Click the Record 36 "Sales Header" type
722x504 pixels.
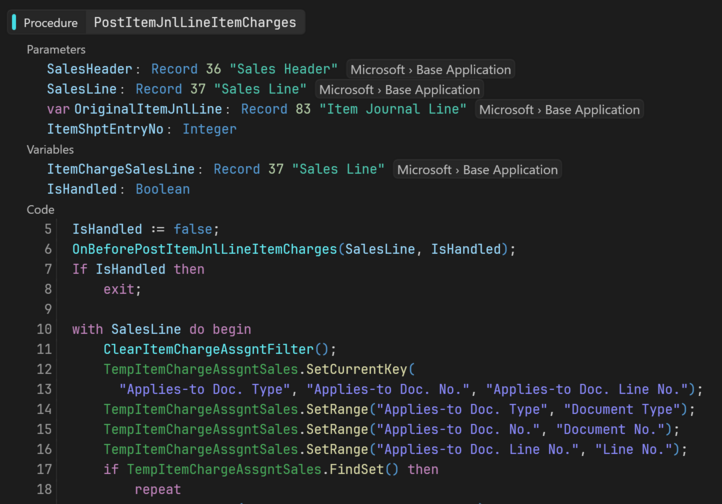tap(244, 69)
